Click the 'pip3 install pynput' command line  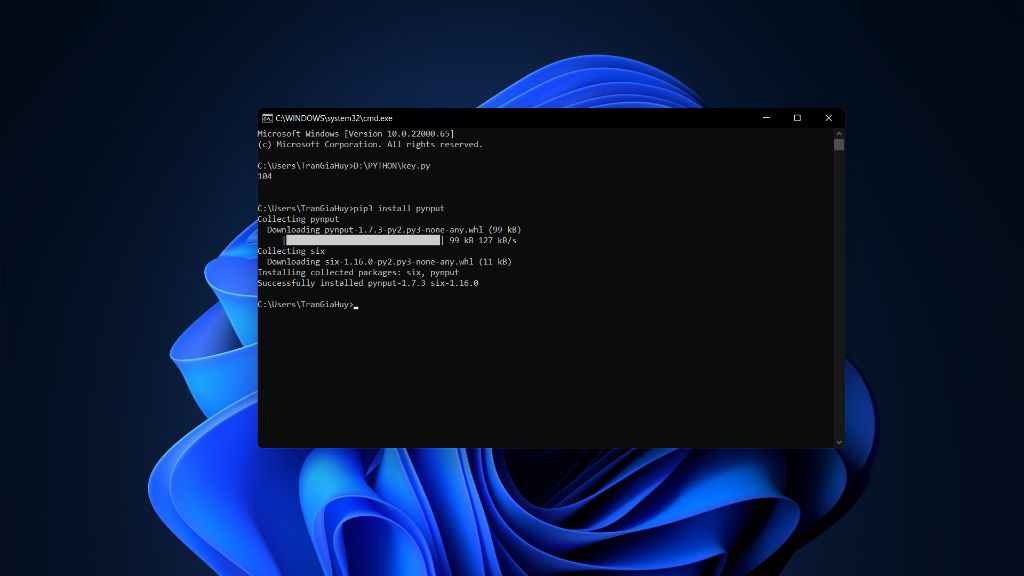pyautogui.click(x=351, y=208)
